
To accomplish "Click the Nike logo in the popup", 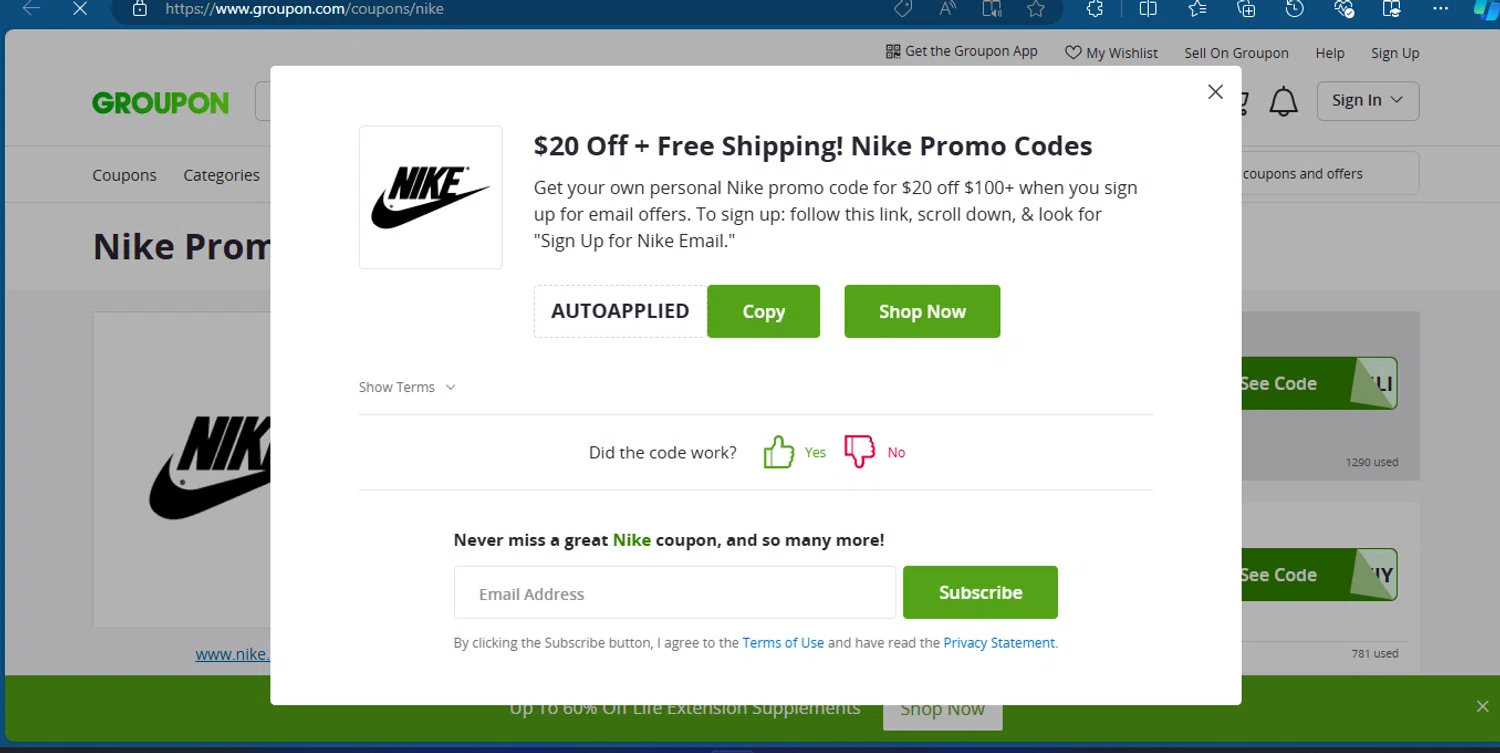I will click(x=431, y=197).
